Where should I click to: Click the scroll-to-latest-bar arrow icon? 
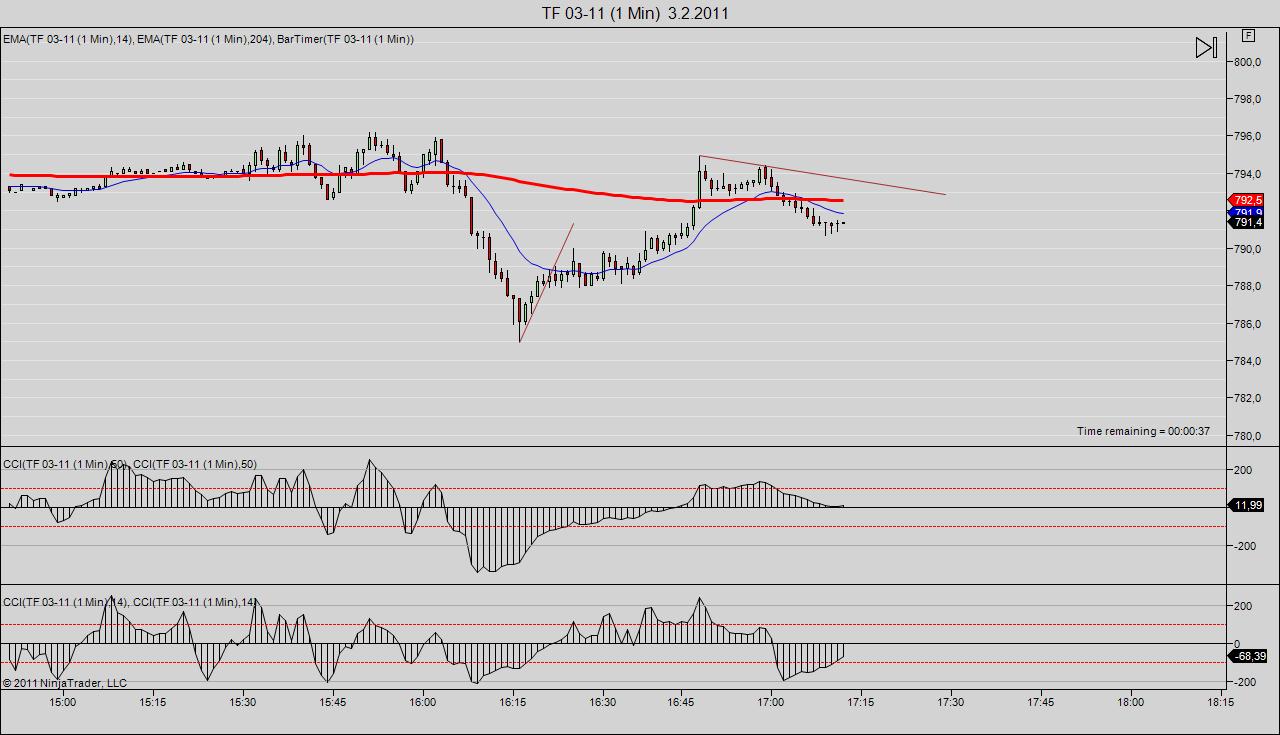(x=1206, y=47)
